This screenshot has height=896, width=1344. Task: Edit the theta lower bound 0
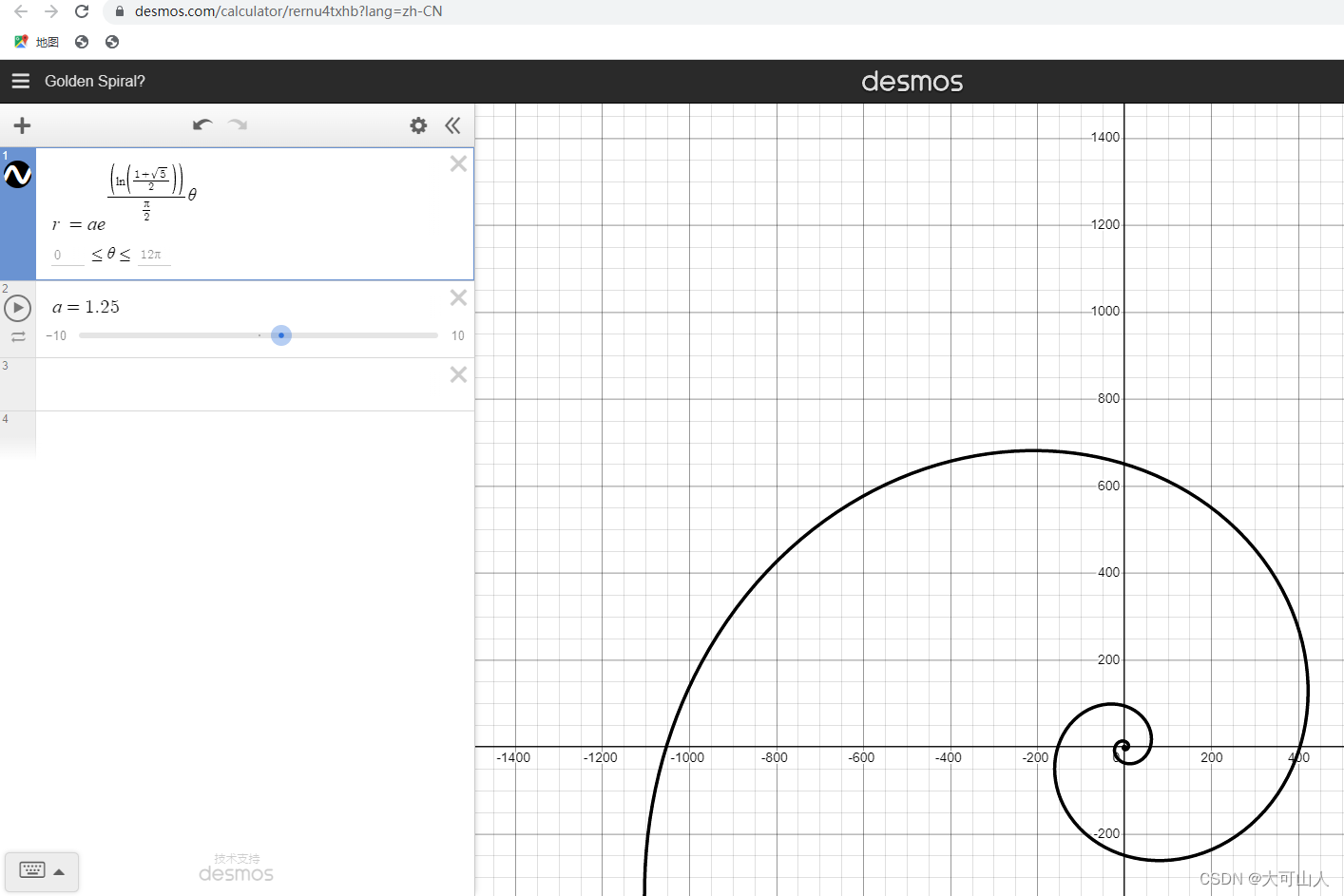67,255
